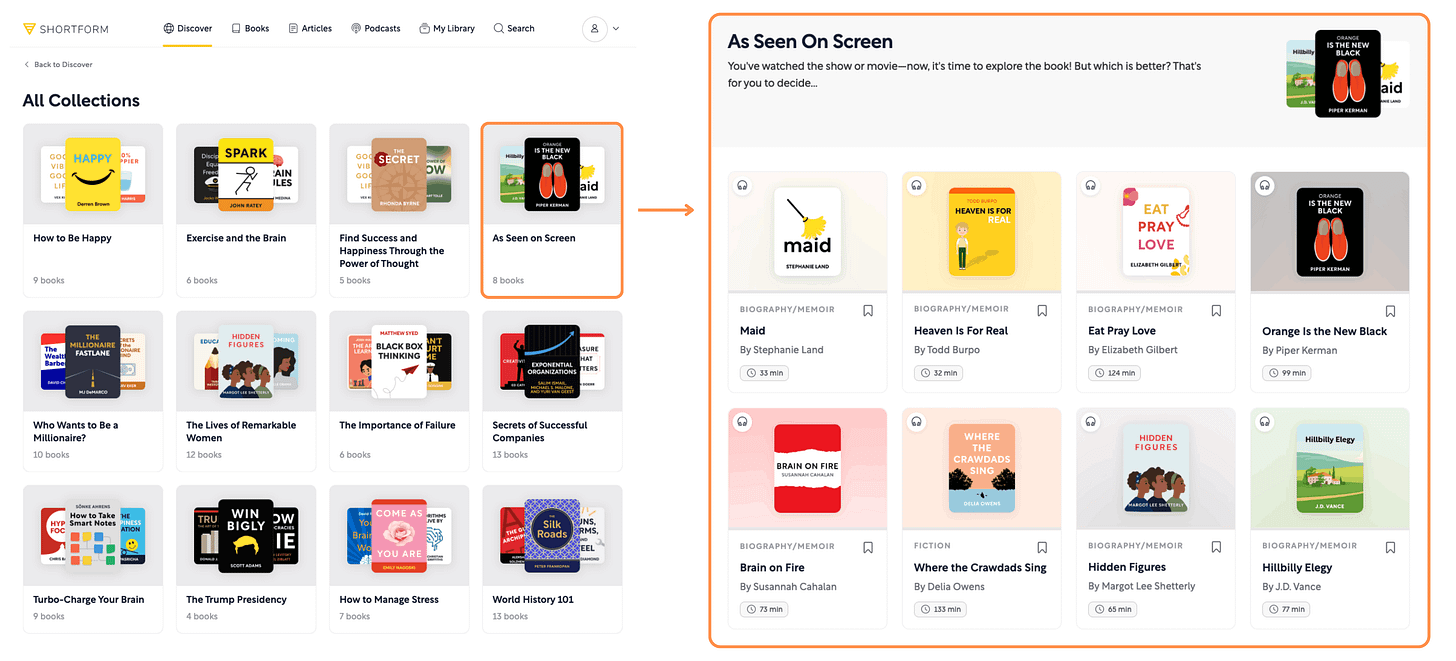The width and height of the screenshot is (1456, 661).
Task: Open the Discover tab
Action: tap(188, 29)
